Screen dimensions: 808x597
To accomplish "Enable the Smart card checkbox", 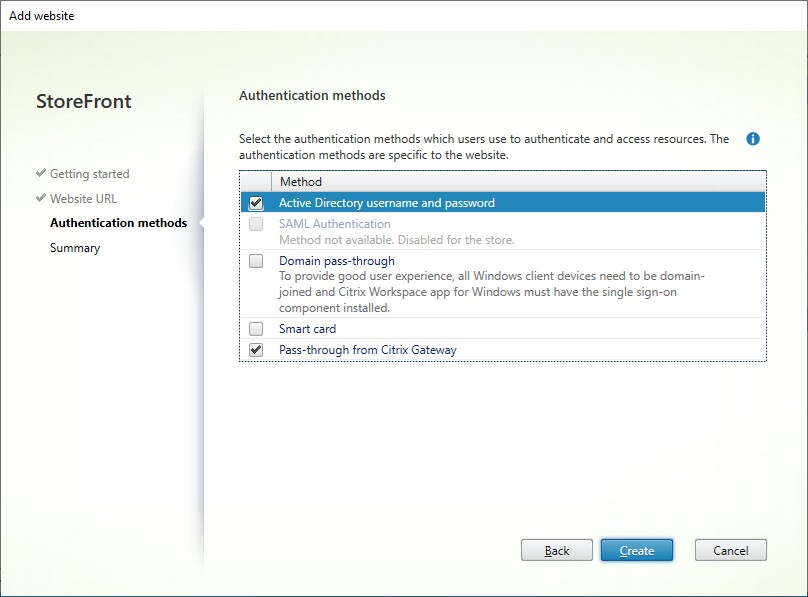I will click(x=255, y=328).
